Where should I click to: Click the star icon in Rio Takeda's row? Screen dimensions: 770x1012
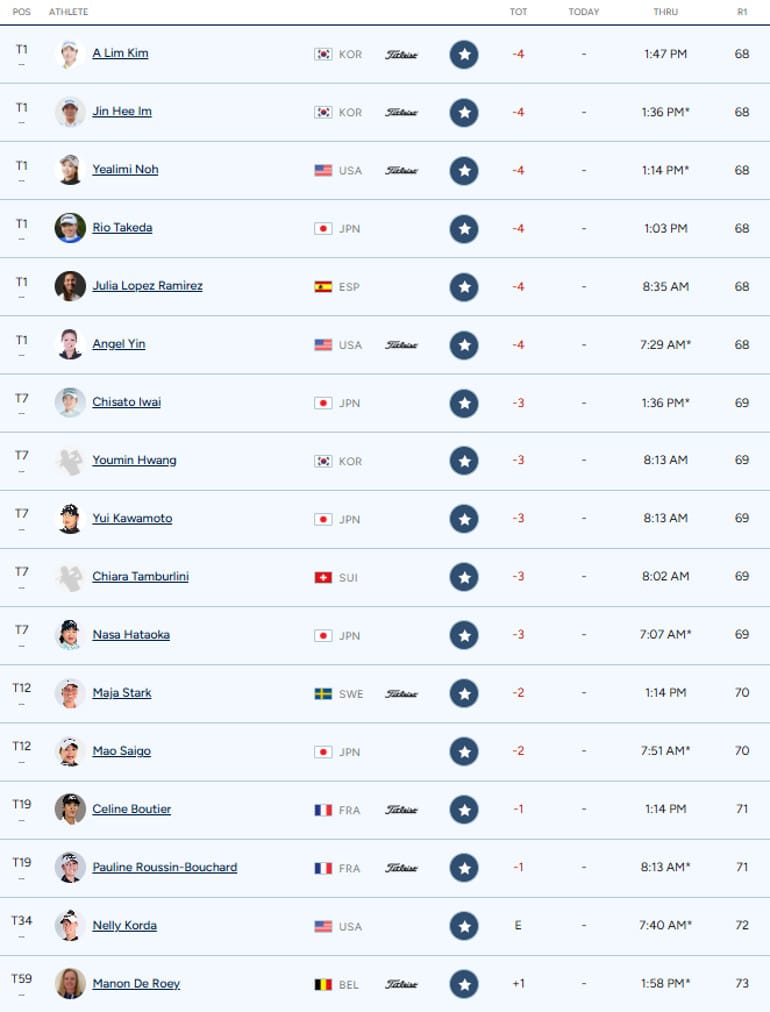[x=463, y=228]
